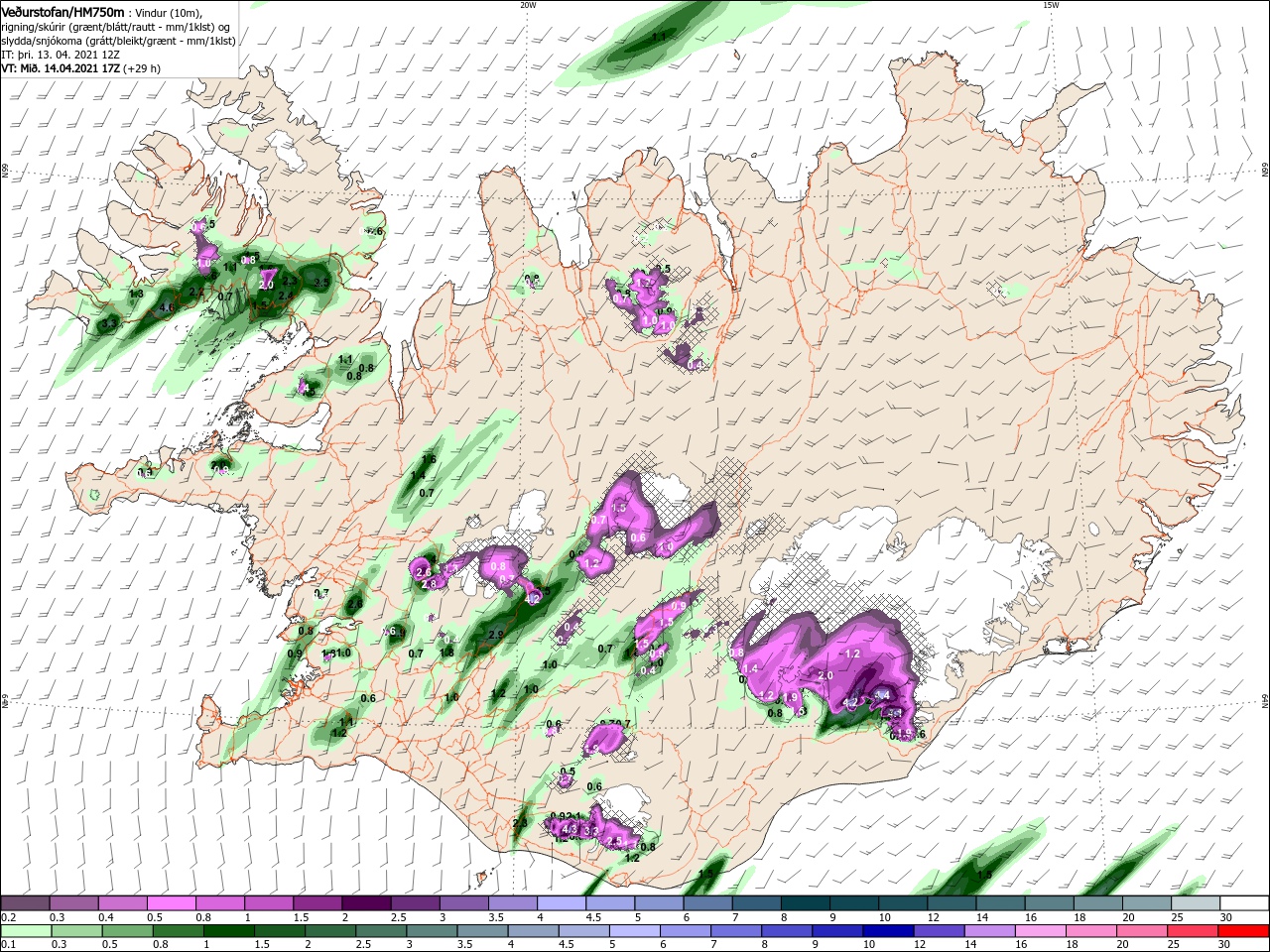Screen dimensions: 1270x952
Task: Click the 3.3 rainfall value on the map
Action: [109, 323]
